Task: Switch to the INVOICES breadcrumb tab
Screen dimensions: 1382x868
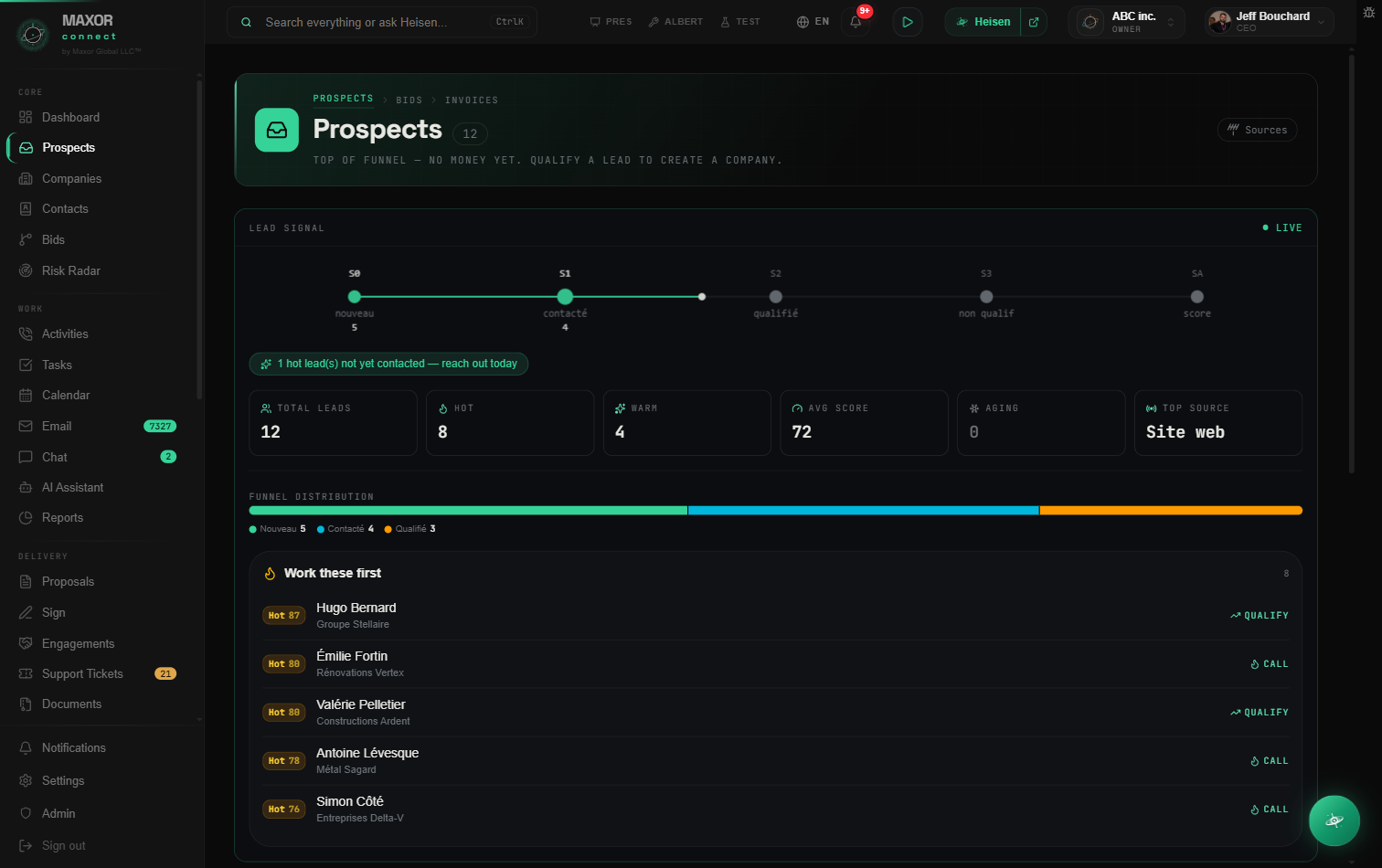Action: click(472, 101)
